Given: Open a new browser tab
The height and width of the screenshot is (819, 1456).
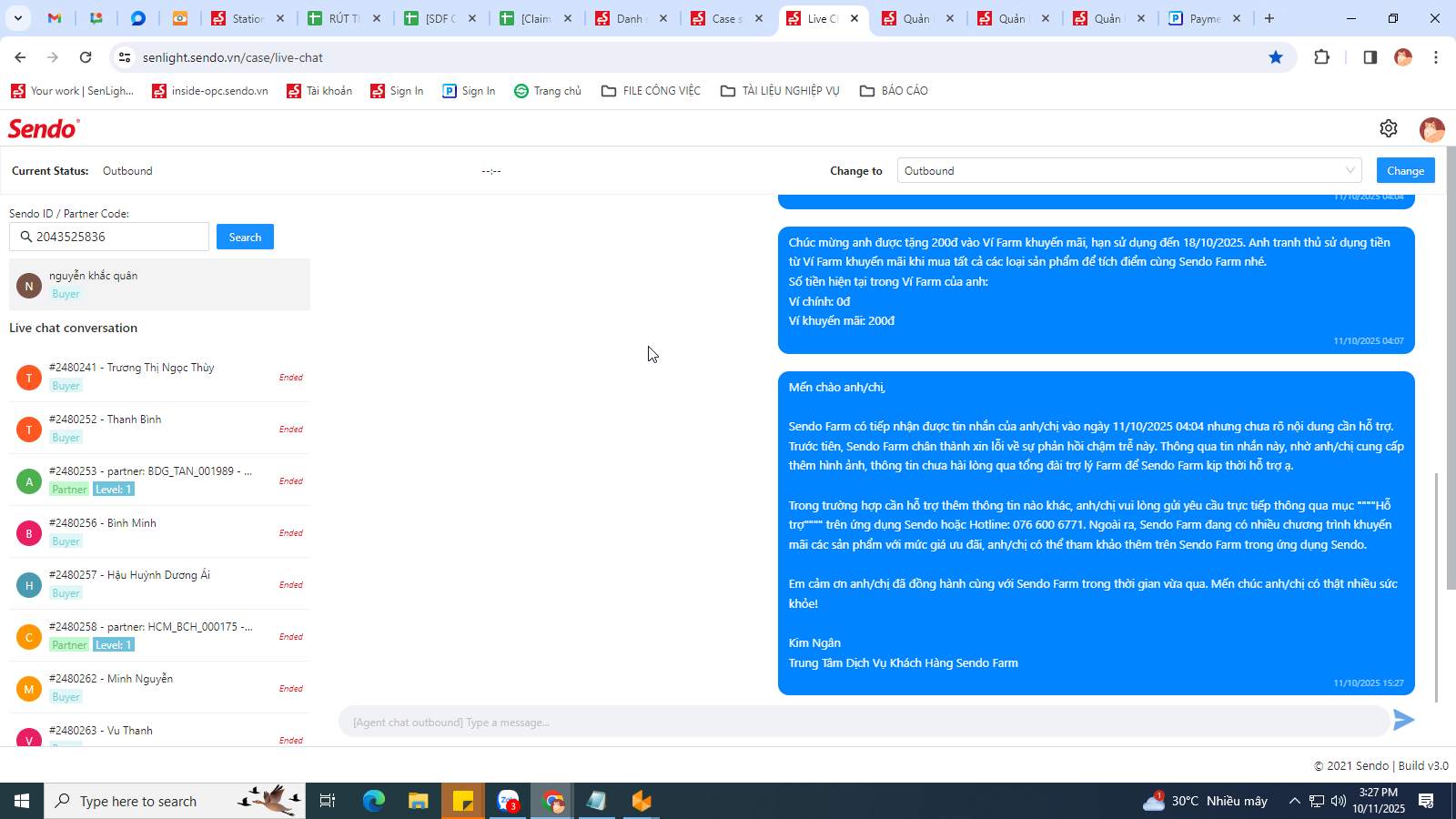Looking at the screenshot, I should tap(1269, 18).
